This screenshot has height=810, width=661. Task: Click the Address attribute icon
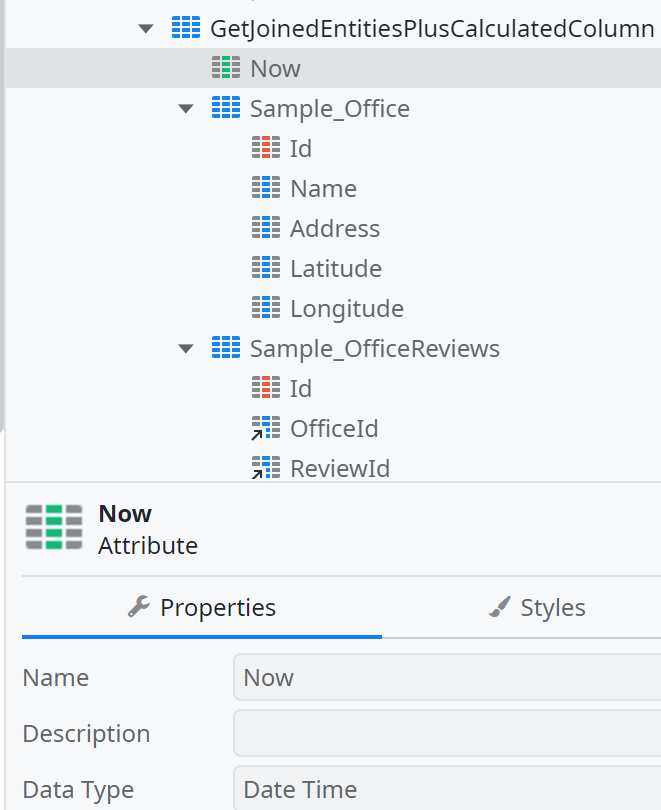point(266,228)
